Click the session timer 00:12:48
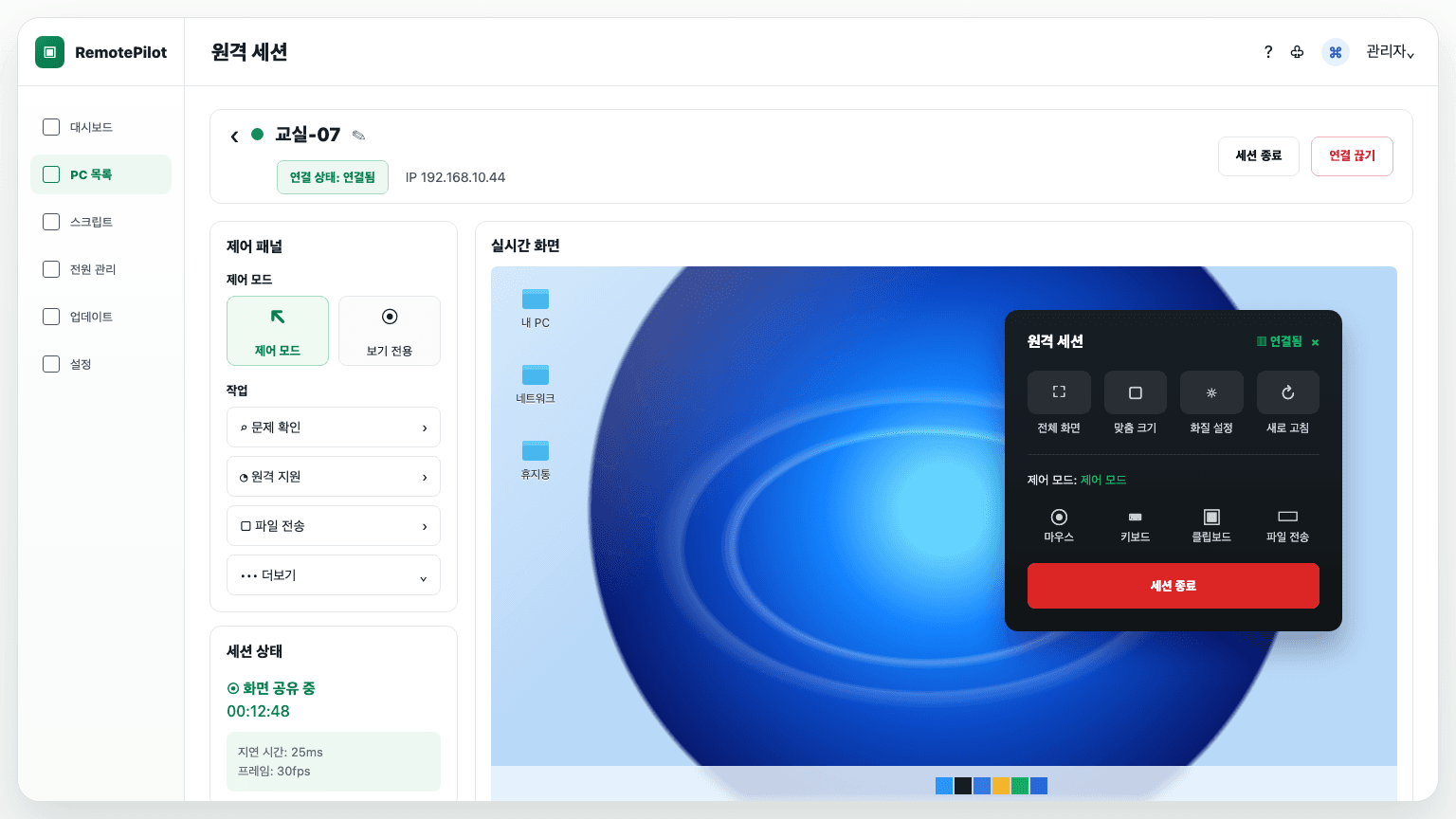This screenshot has height=819, width=1456. click(258, 711)
